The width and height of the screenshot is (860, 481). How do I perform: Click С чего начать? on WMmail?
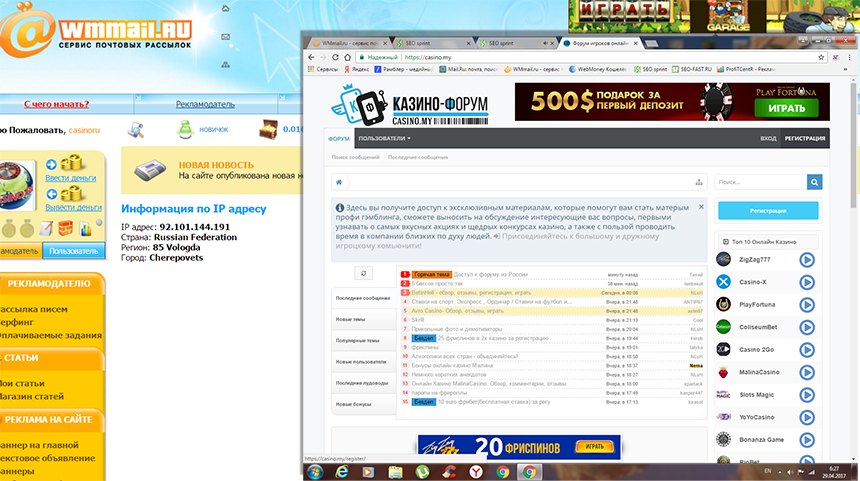56,104
